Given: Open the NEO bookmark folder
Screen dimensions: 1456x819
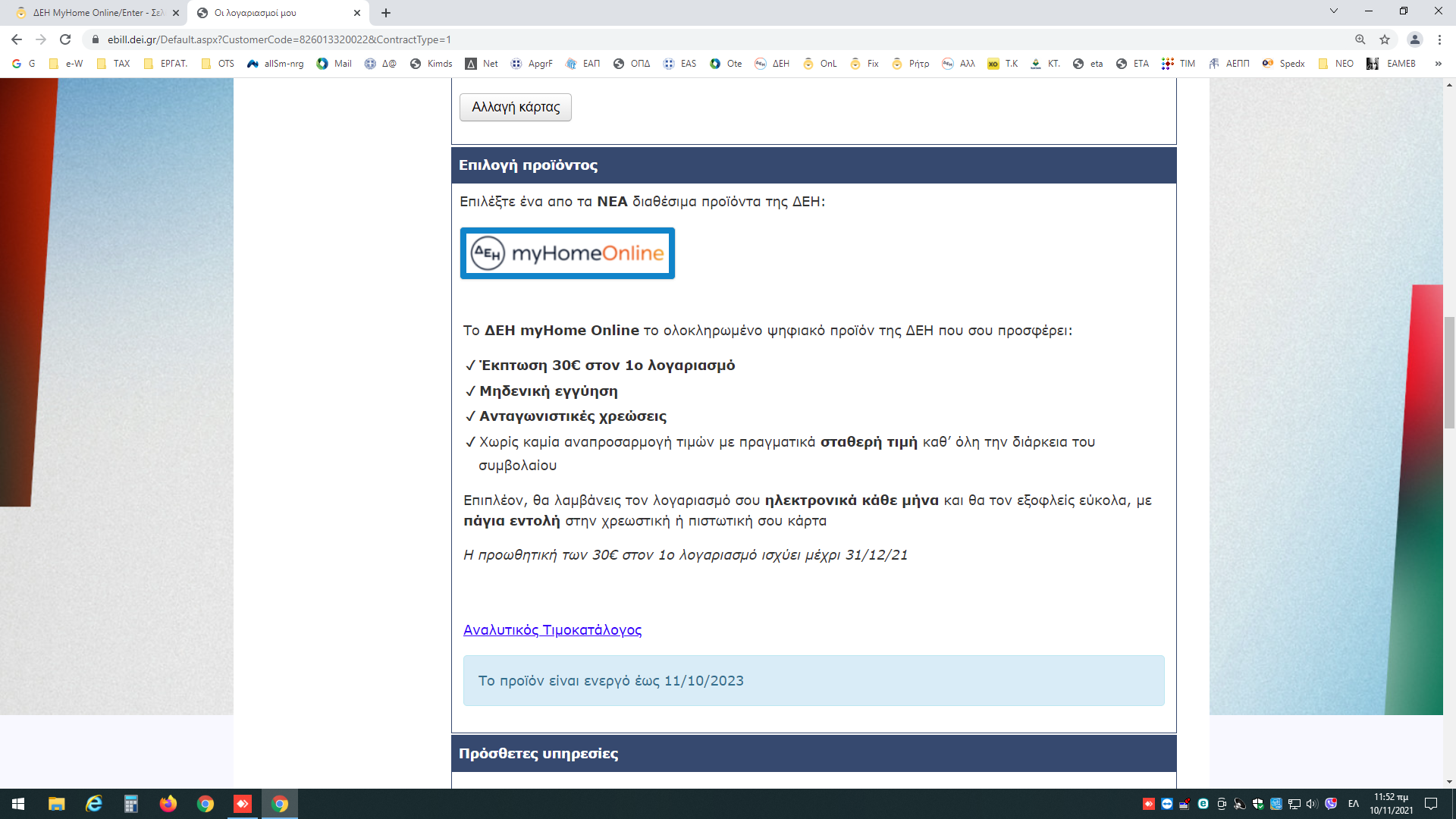Looking at the screenshot, I should pos(1335,64).
